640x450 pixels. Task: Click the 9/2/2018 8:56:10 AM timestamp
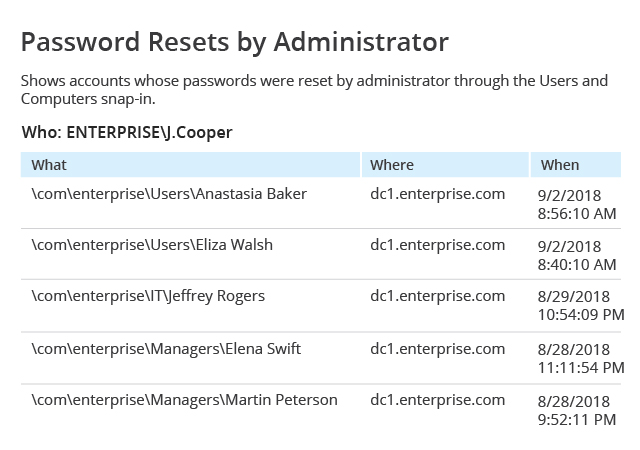point(577,205)
